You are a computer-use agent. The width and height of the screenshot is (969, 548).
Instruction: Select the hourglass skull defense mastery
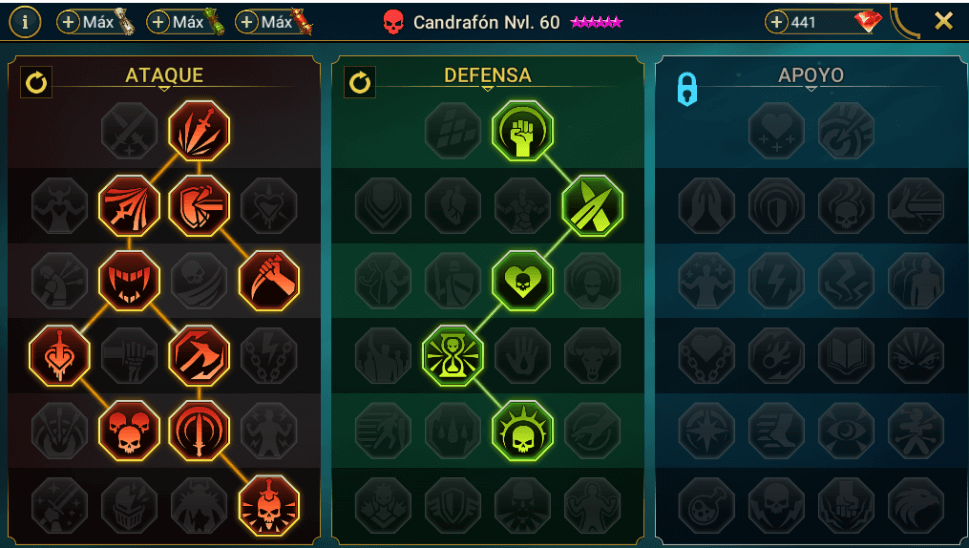452,355
